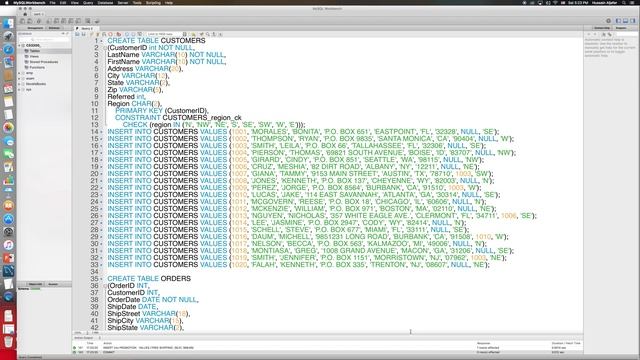This screenshot has height=360, width=640.
Task: Click the create new table toolbar icon
Action: (x=56, y=21)
